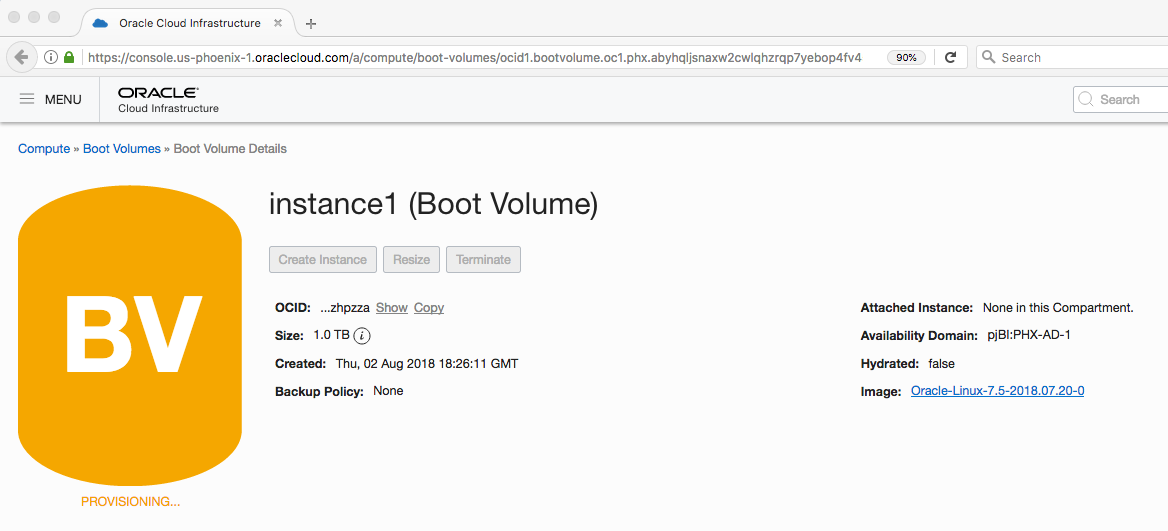Go to Compute breadcrumb link

[x=44, y=149]
